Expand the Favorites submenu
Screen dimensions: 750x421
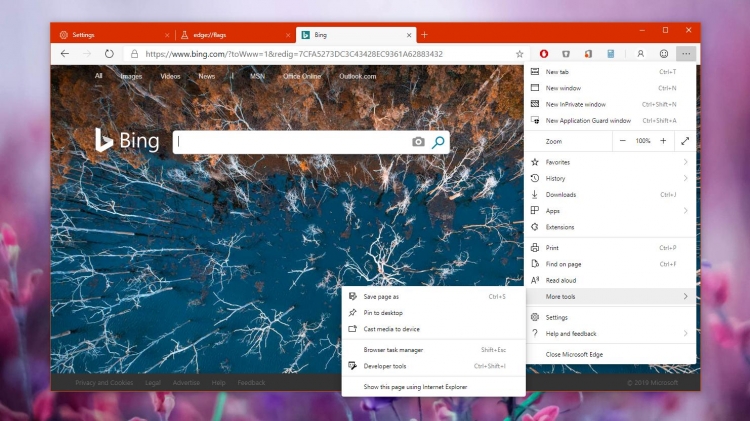(x=610, y=162)
